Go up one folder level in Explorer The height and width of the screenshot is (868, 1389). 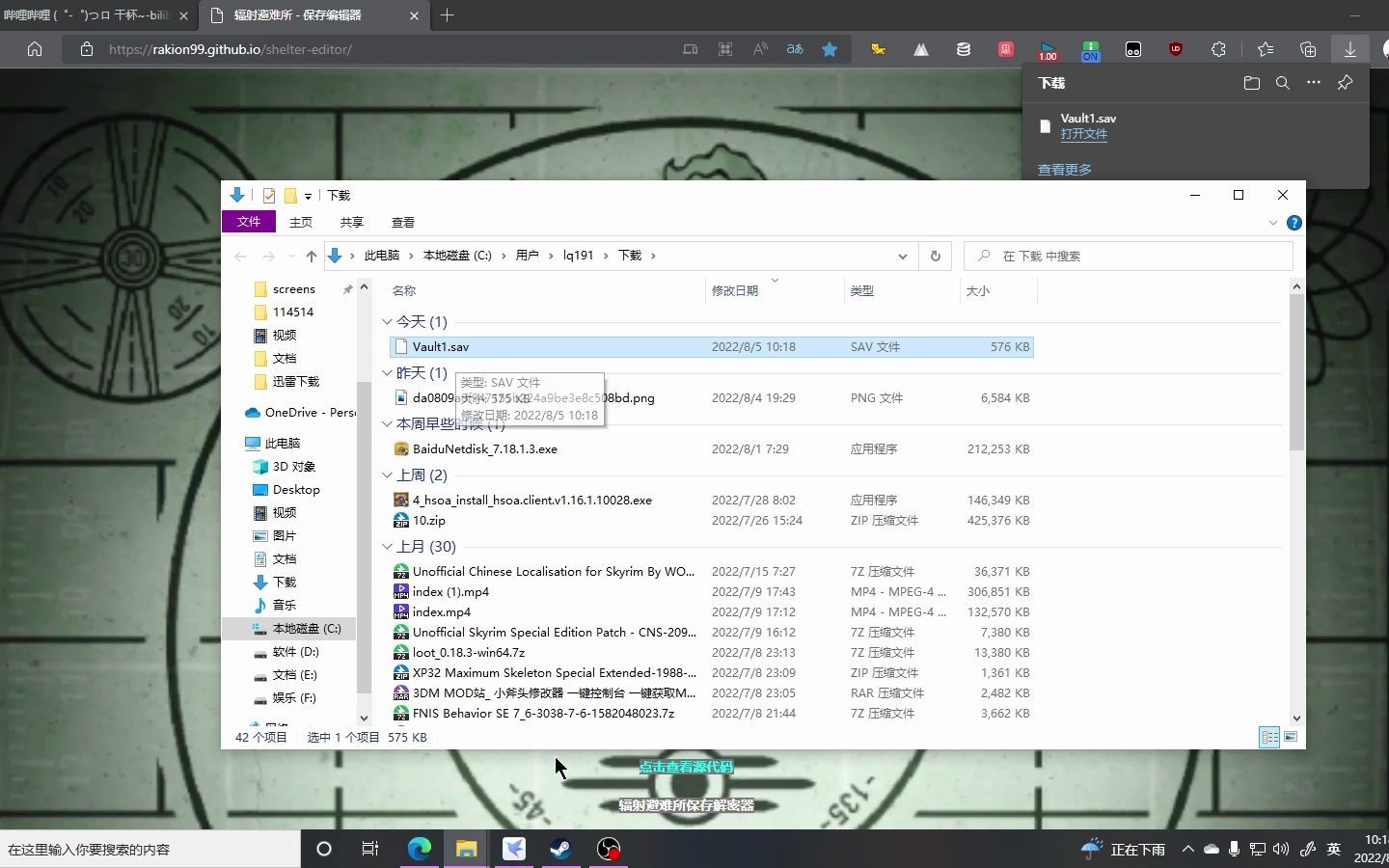point(311,256)
